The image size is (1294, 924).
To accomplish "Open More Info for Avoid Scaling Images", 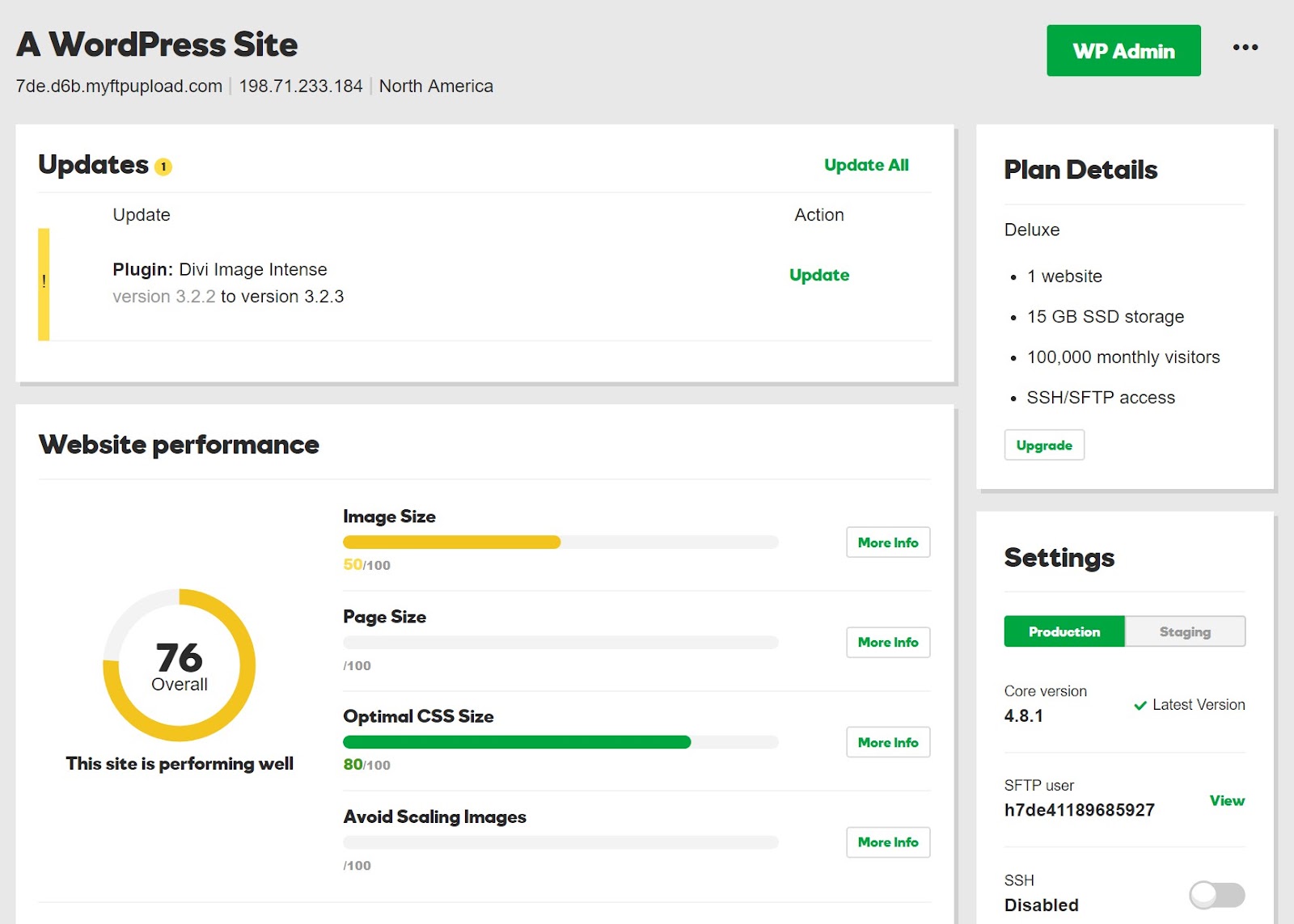I will tap(888, 842).
